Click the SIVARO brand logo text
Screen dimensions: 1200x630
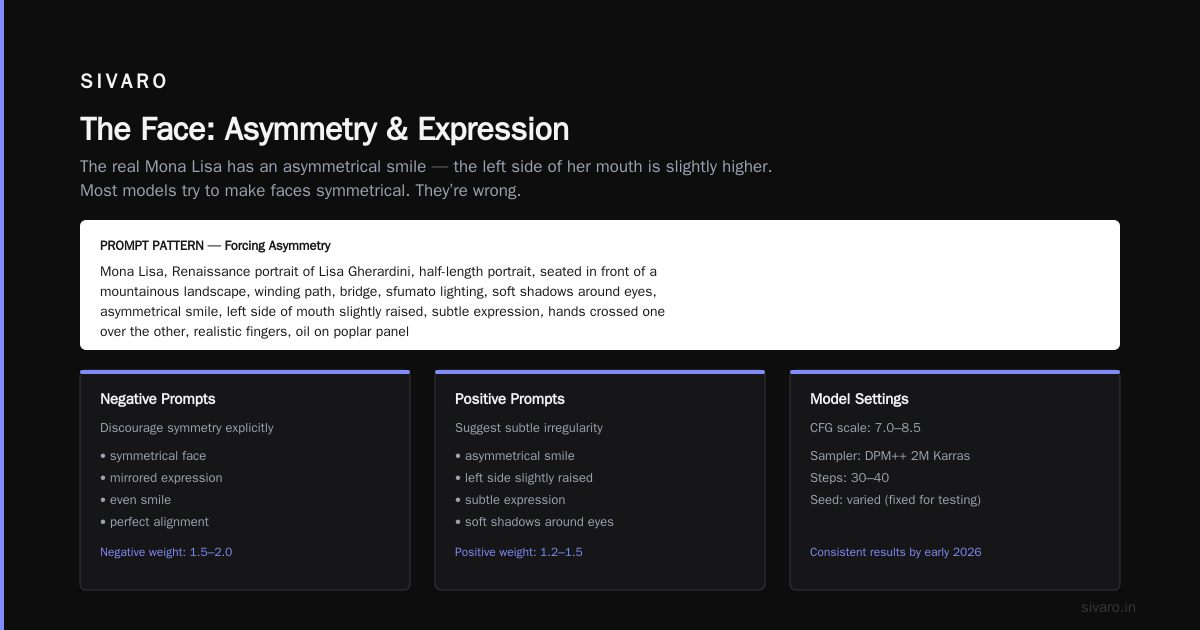pos(124,82)
